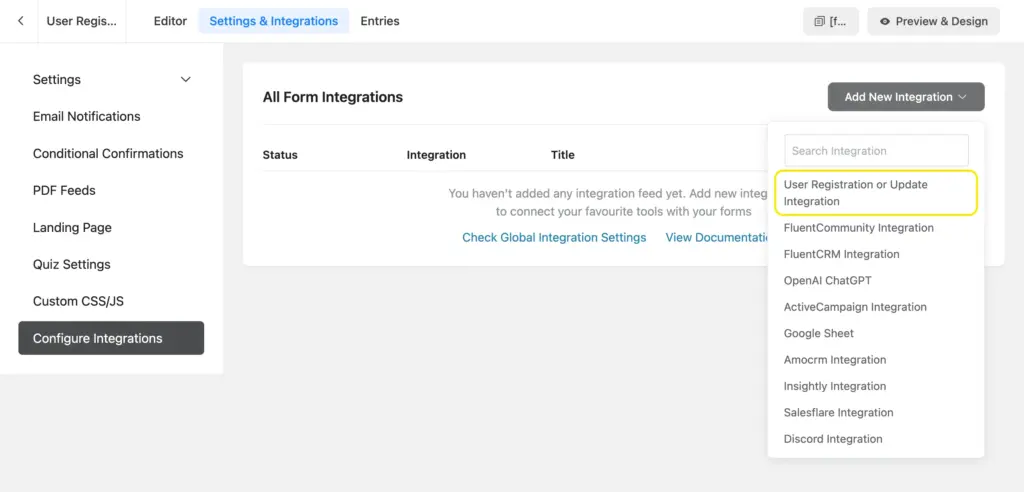Click the Title column header
The image size is (1024, 492).
[x=563, y=155]
